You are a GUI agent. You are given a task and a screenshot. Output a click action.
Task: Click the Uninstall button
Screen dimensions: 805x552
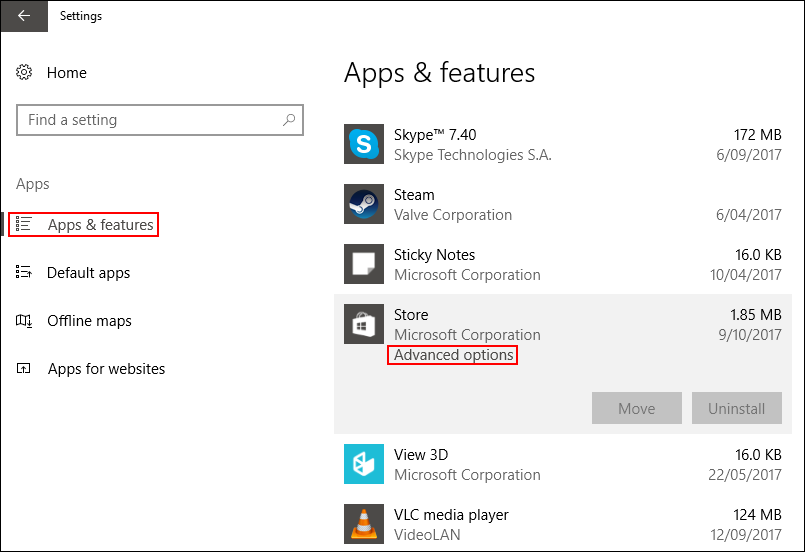click(x=737, y=408)
